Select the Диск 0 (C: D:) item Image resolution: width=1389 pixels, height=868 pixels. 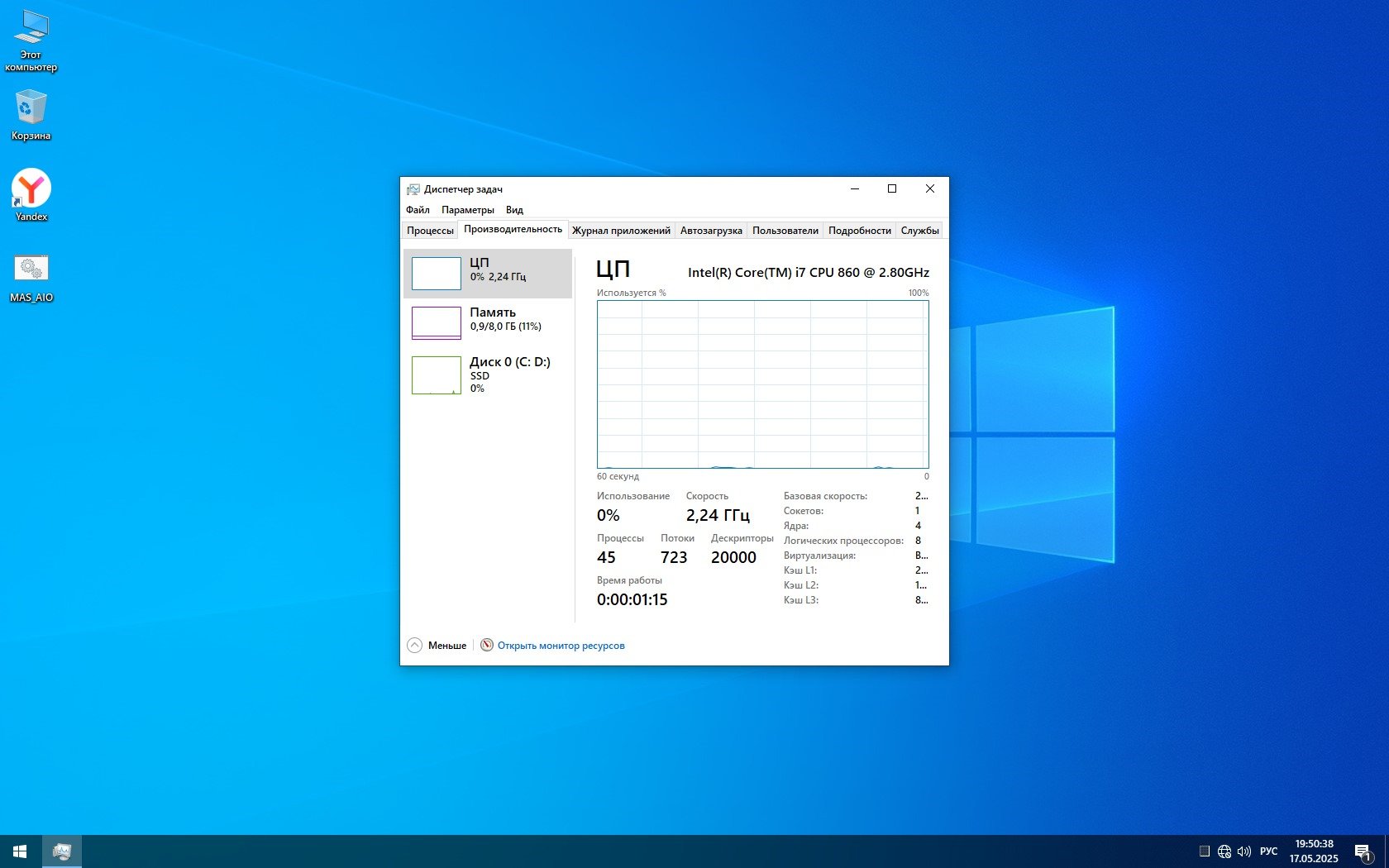(x=488, y=374)
